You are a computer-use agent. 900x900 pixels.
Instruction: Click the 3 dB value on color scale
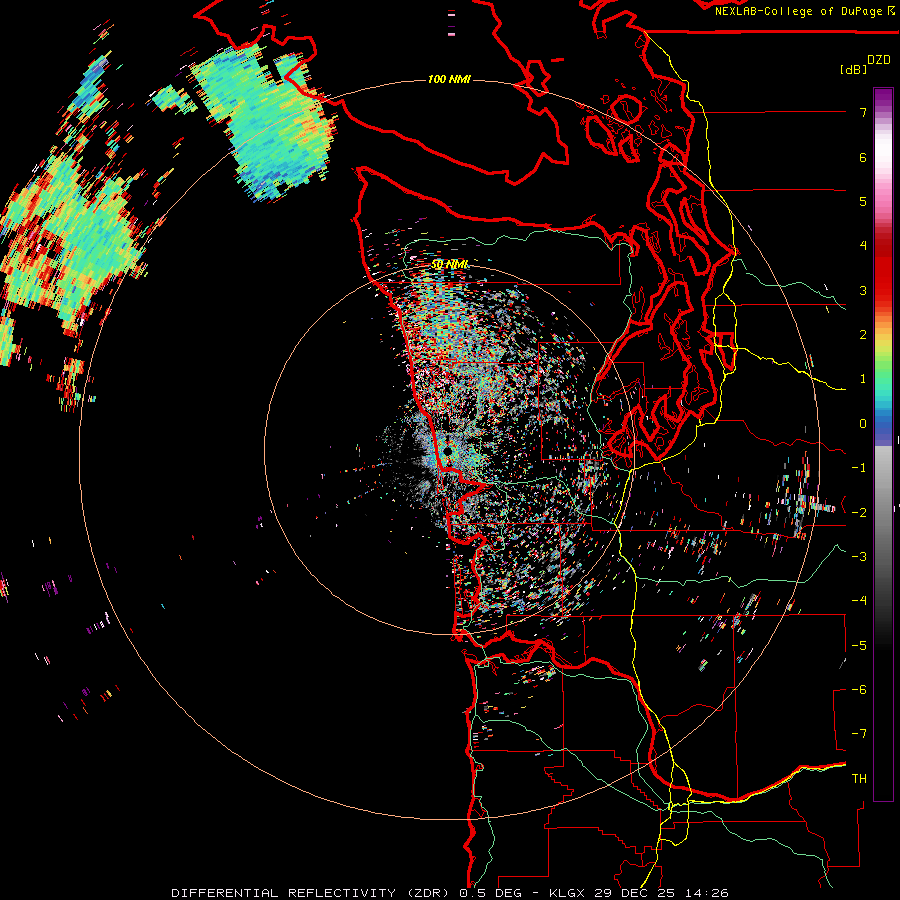pos(863,290)
